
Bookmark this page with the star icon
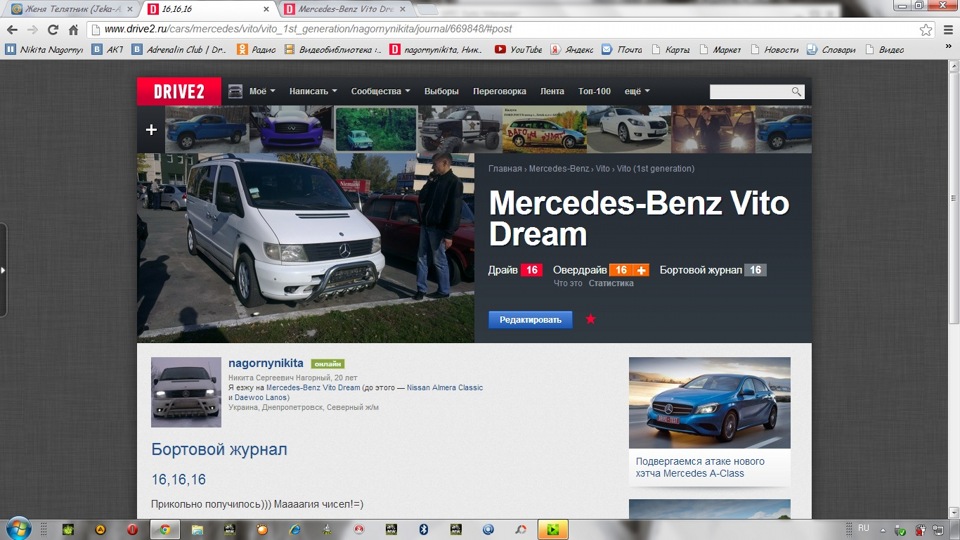925,29
